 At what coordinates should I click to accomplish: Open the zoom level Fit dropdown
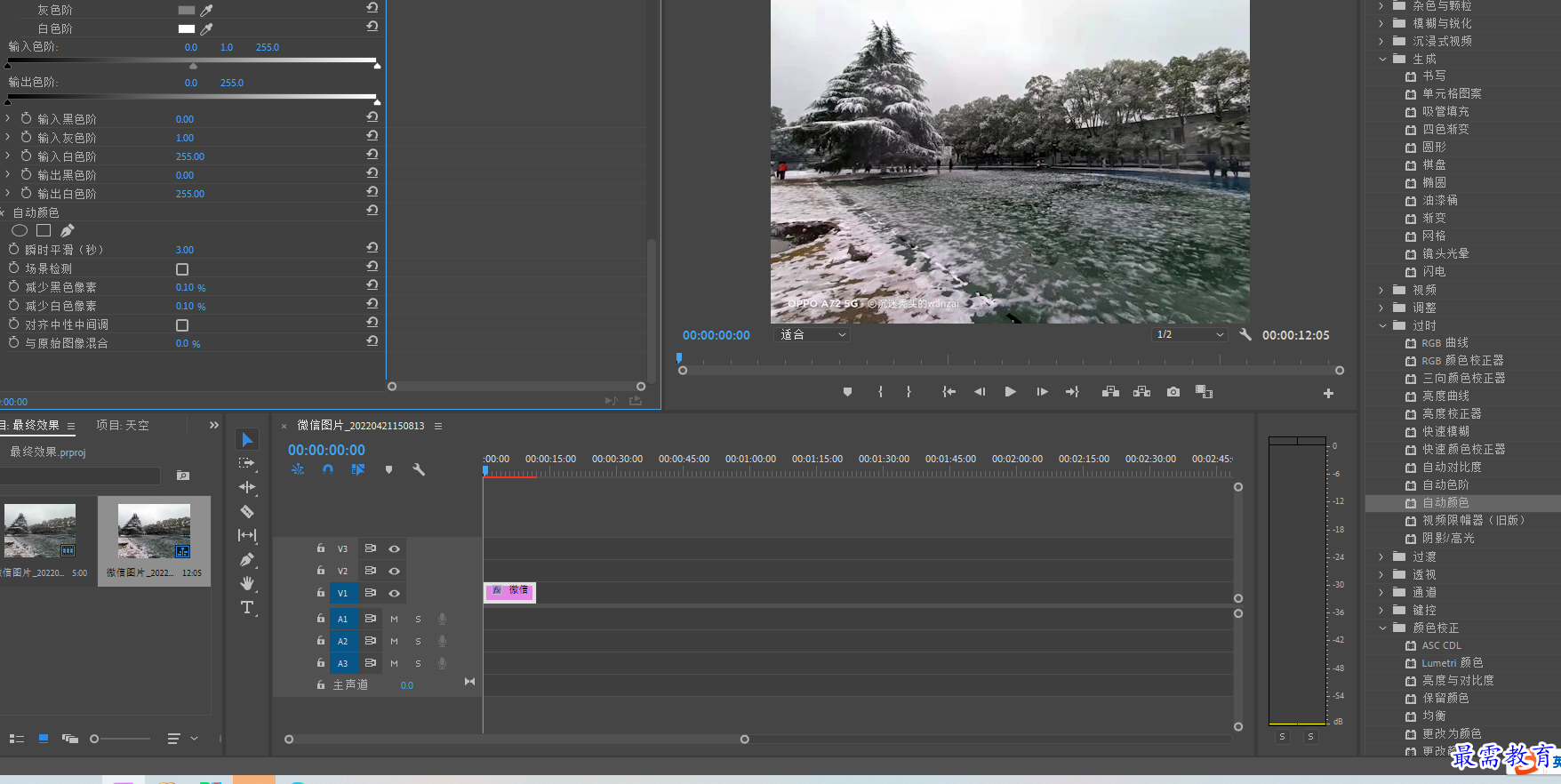(x=813, y=335)
